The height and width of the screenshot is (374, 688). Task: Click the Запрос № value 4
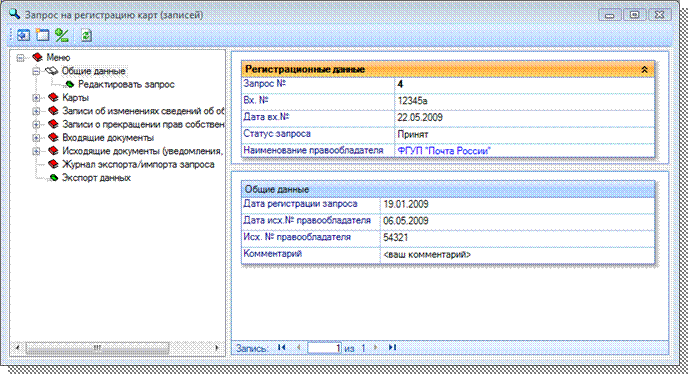tap(400, 84)
